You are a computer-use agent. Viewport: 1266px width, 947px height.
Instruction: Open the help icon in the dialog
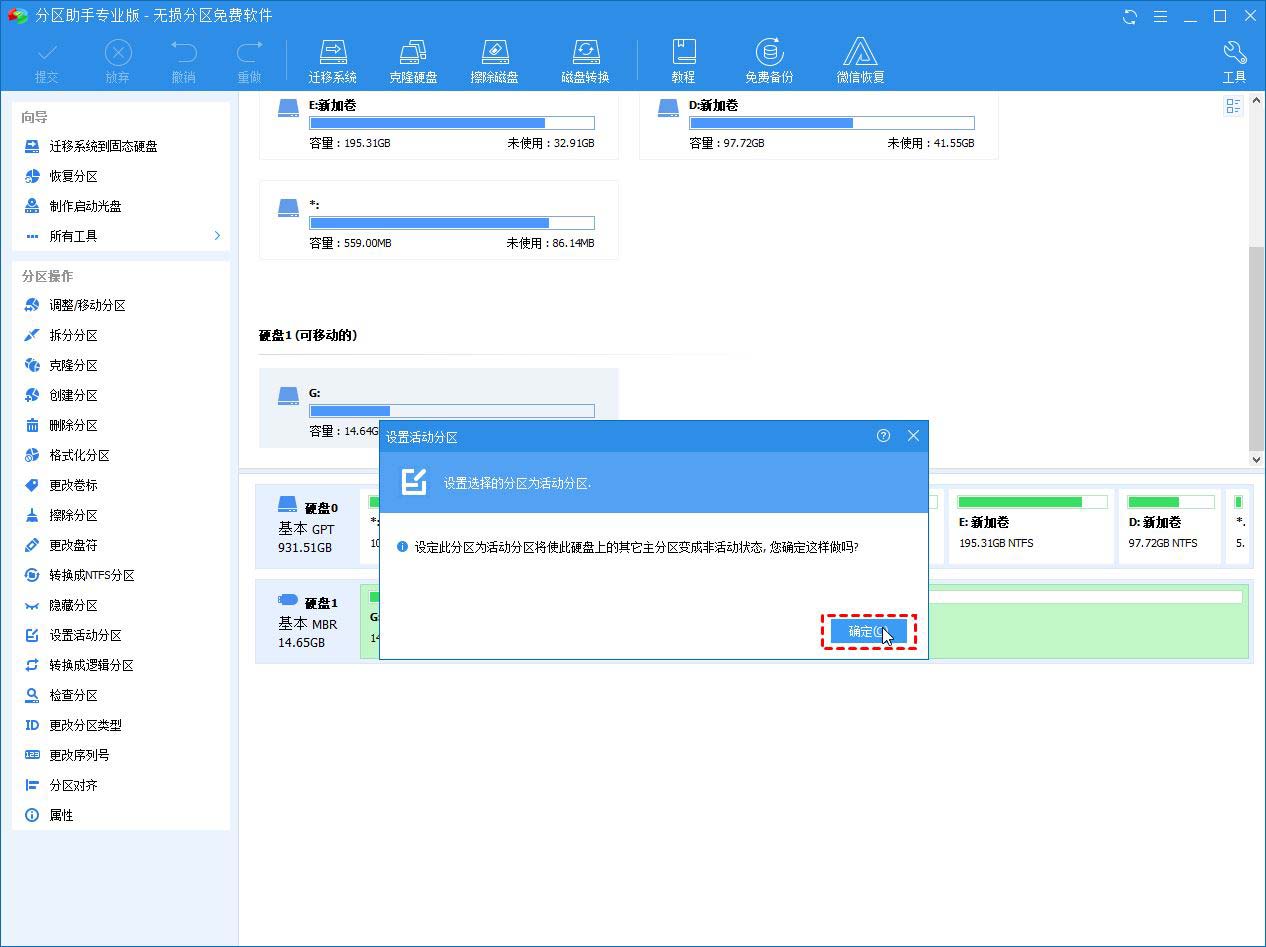pos(883,436)
